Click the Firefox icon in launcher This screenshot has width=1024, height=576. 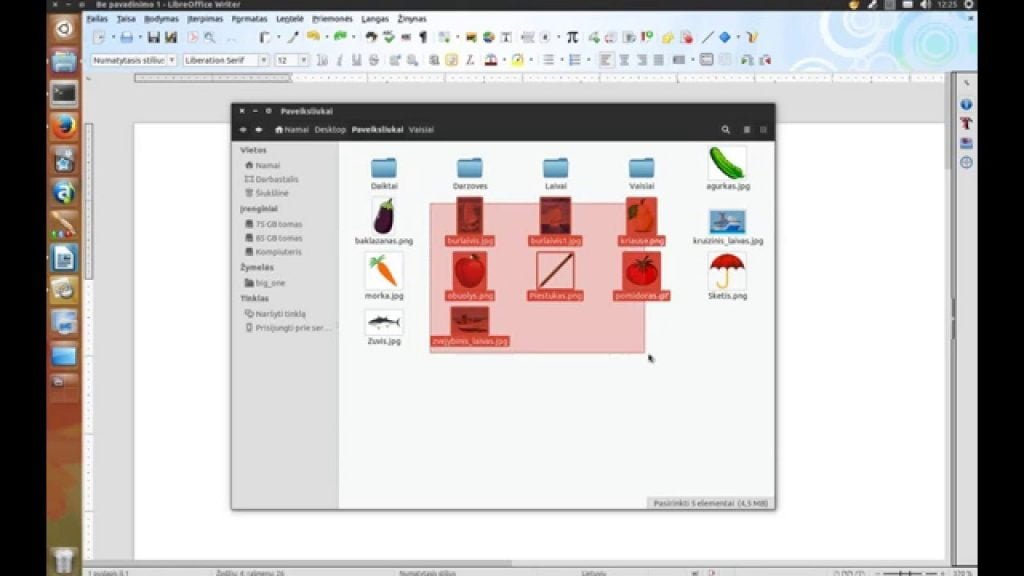[x=64, y=127]
